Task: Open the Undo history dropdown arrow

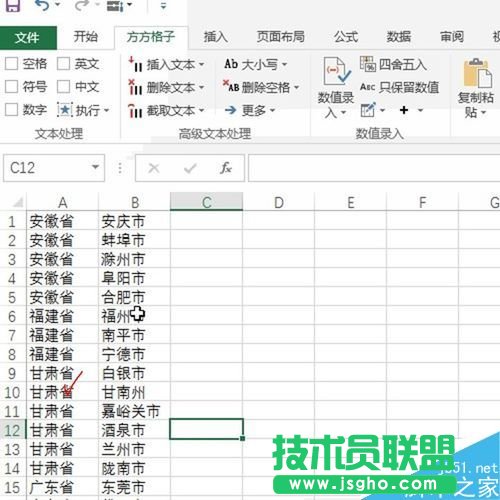Action: click(x=57, y=5)
